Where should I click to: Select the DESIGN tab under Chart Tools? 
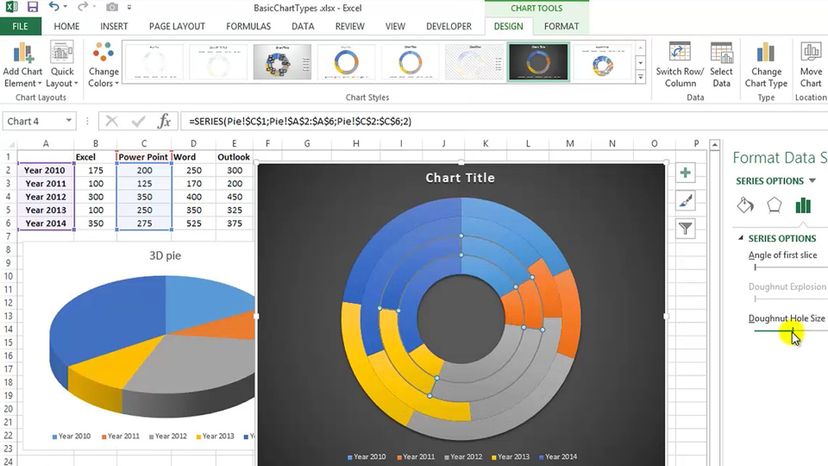coord(509,26)
